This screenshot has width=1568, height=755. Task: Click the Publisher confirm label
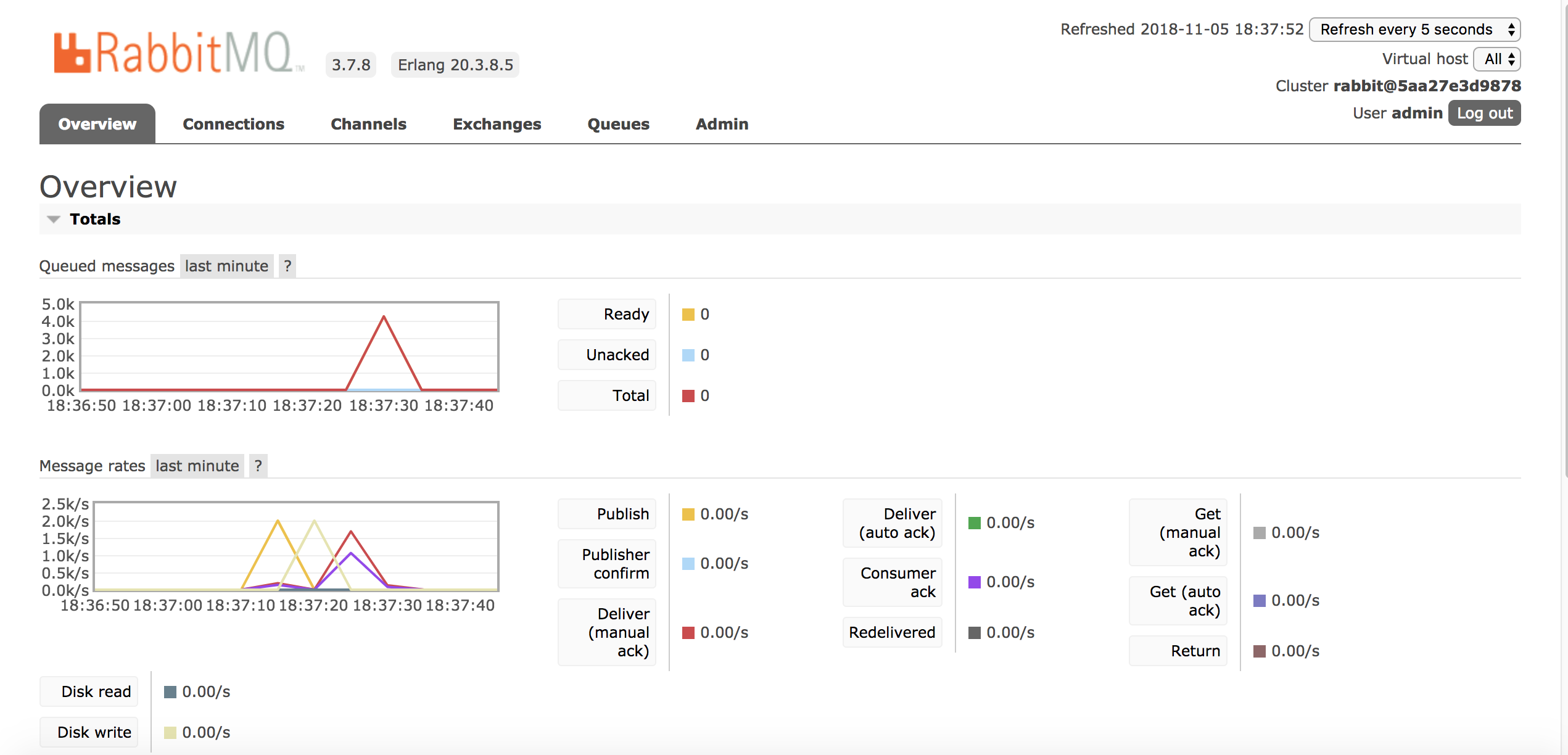click(607, 564)
